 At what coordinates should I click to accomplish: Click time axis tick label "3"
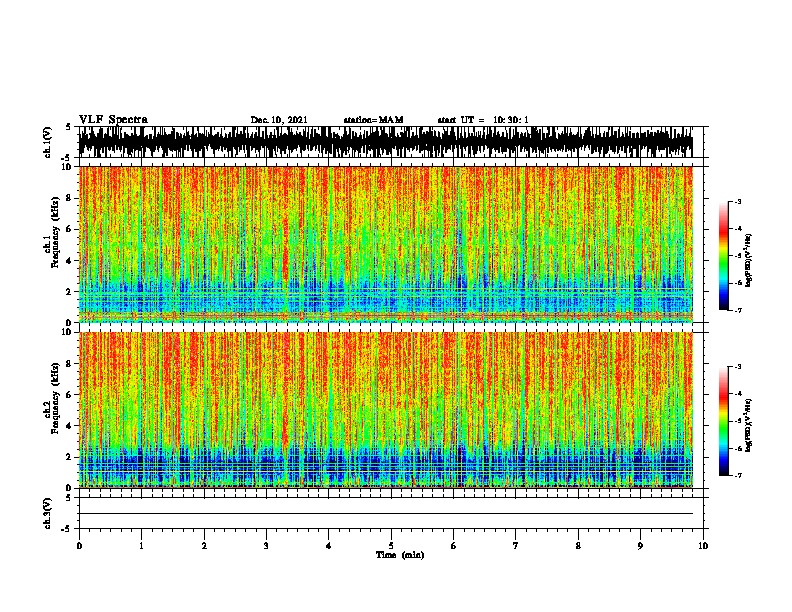click(x=266, y=546)
